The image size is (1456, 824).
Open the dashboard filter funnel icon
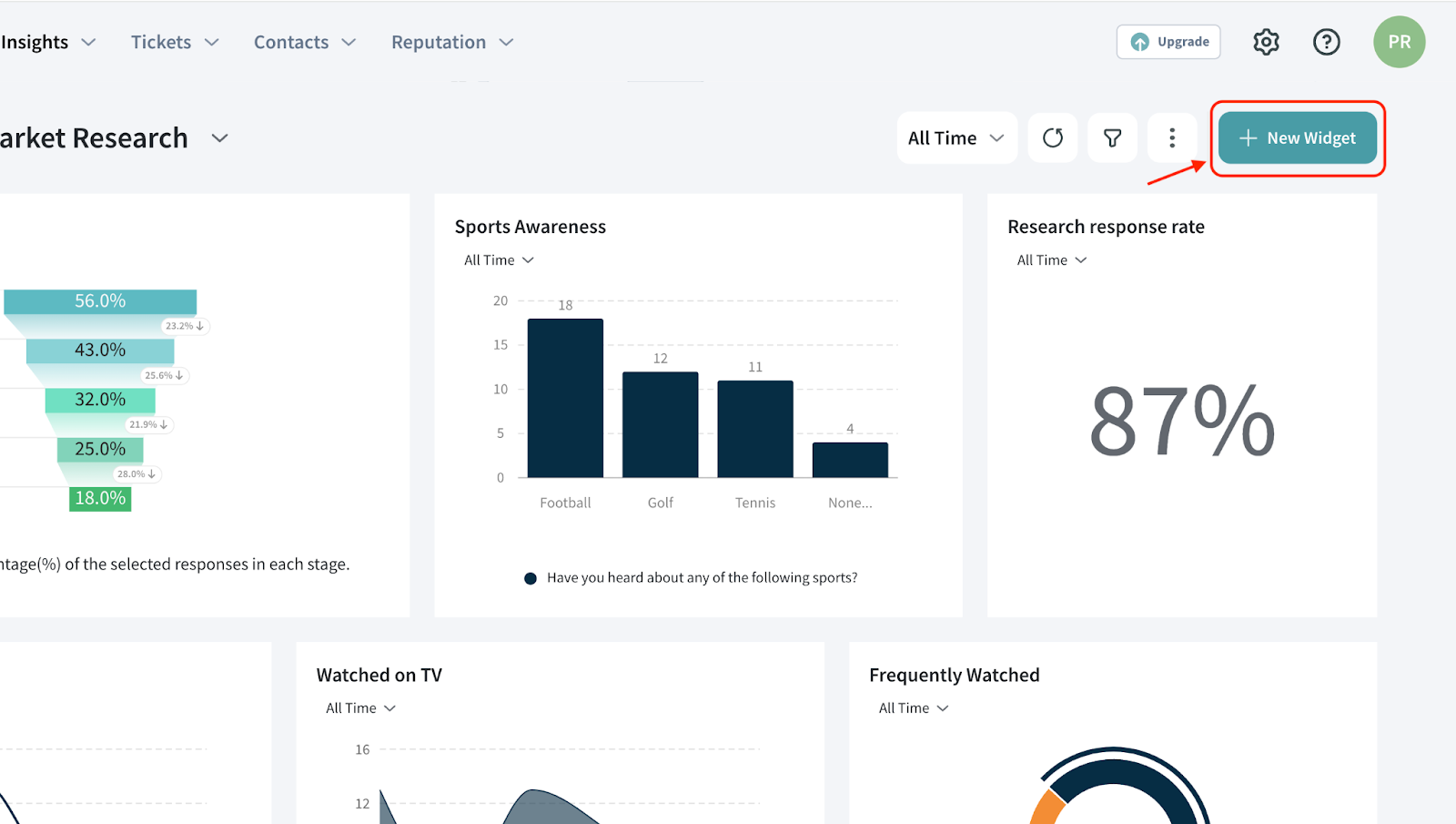coord(1112,137)
